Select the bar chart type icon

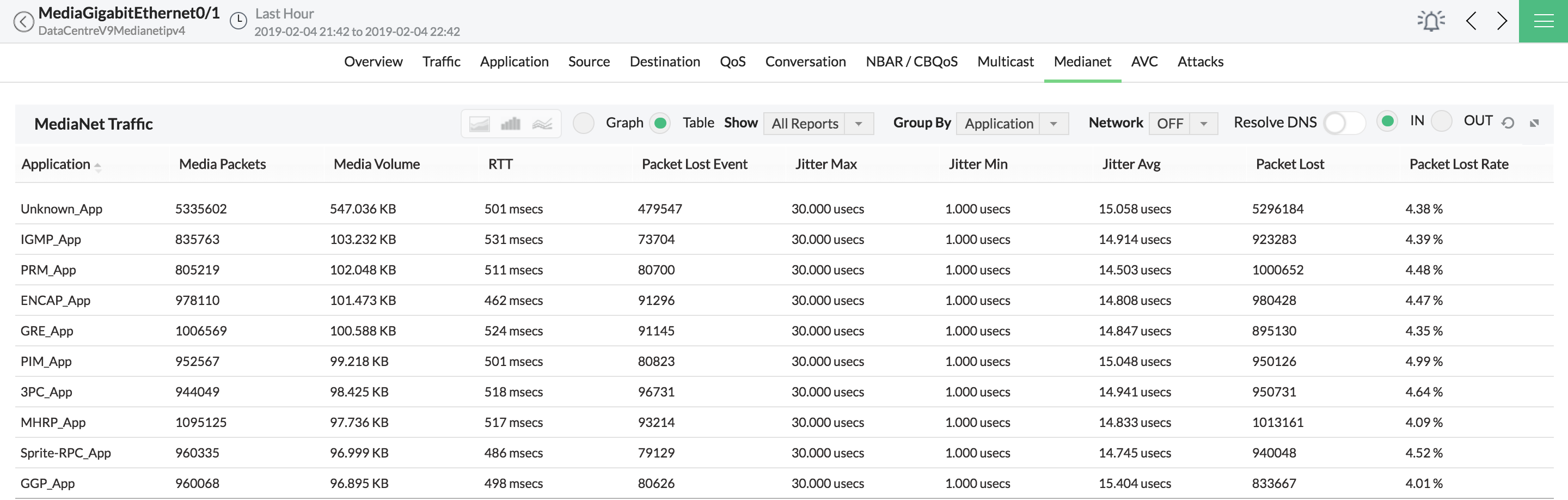510,124
